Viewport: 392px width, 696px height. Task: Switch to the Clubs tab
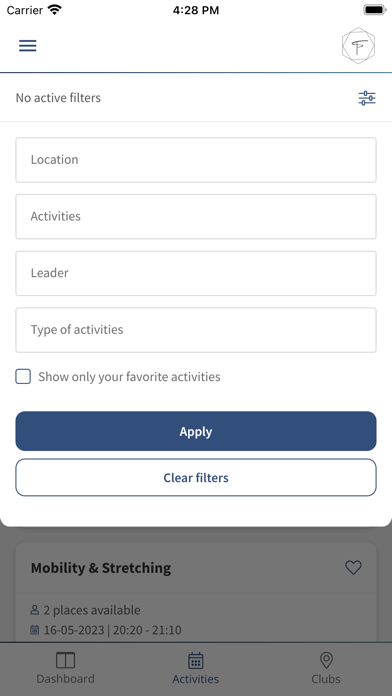(x=326, y=668)
